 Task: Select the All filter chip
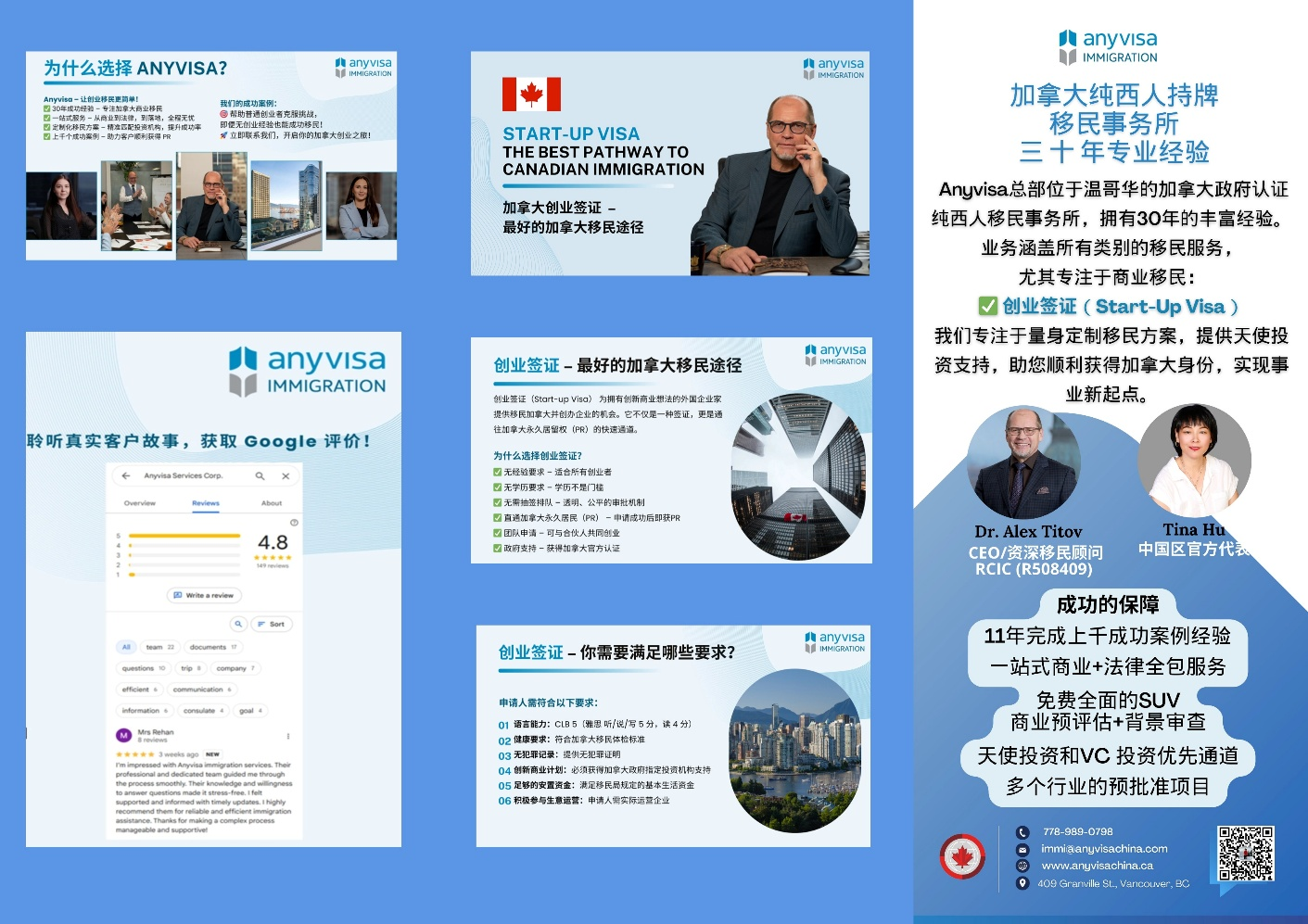point(127,647)
